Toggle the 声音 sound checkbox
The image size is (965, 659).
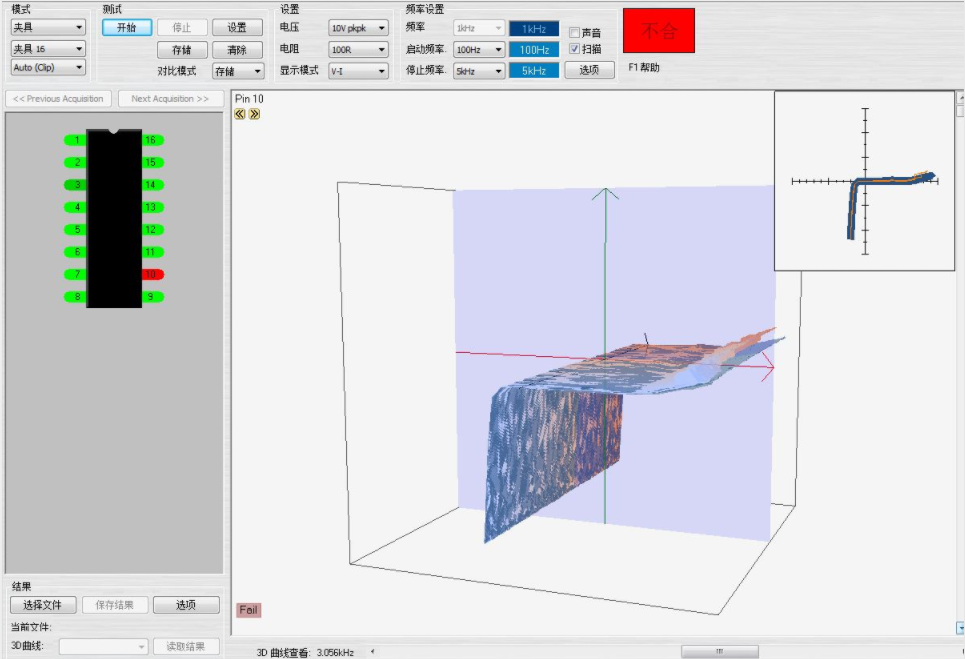pos(574,33)
